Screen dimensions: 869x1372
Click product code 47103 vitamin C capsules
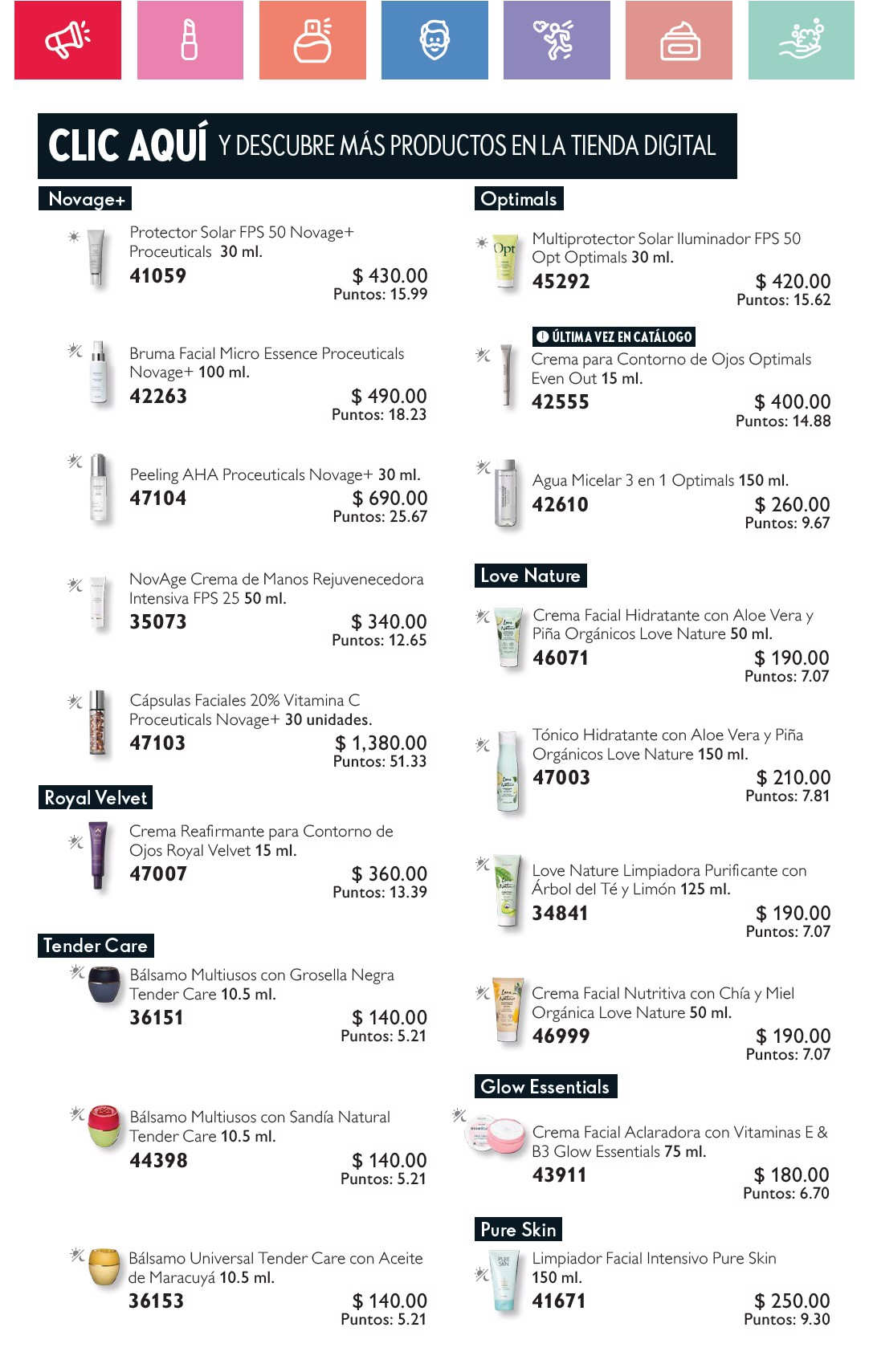(x=157, y=743)
